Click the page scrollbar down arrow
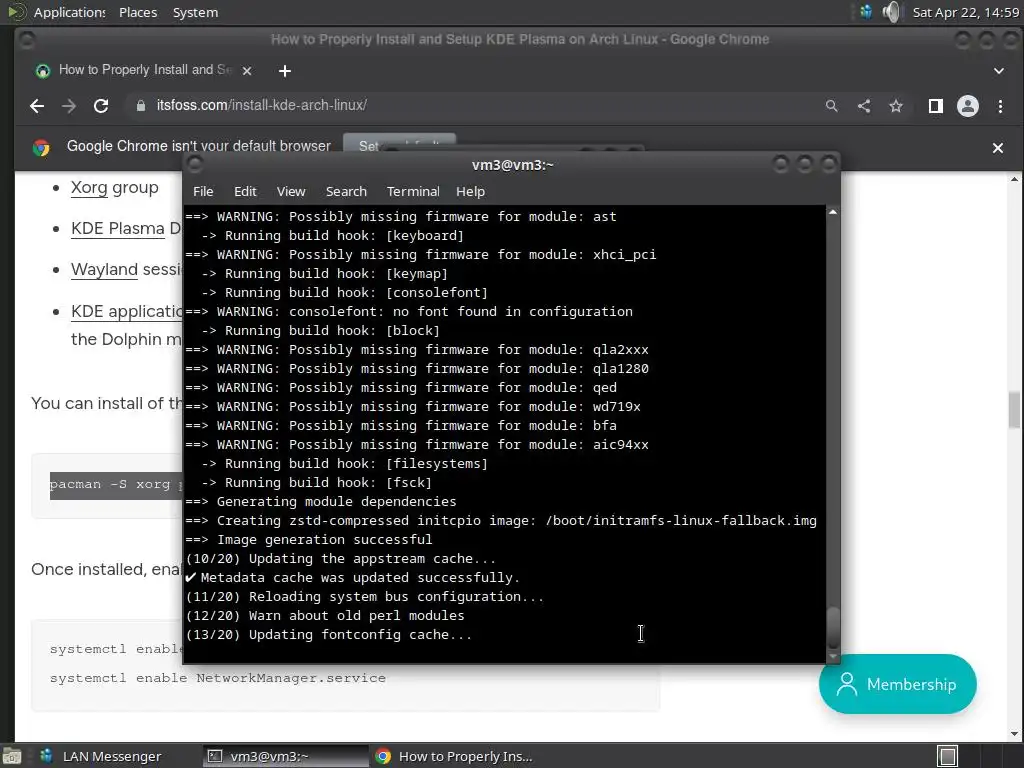The image size is (1024, 768). (x=1014, y=734)
